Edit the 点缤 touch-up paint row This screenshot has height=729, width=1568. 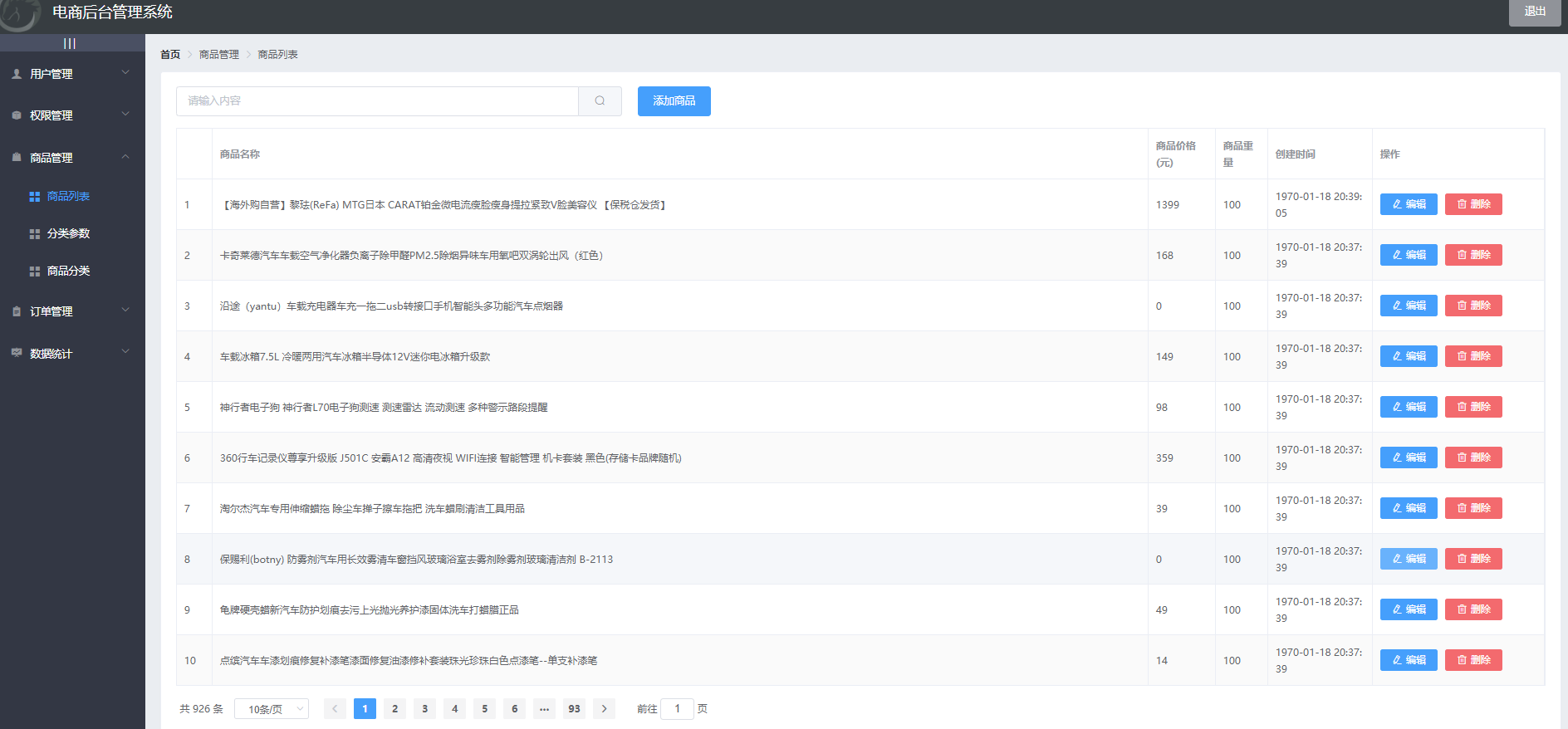[1409, 660]
